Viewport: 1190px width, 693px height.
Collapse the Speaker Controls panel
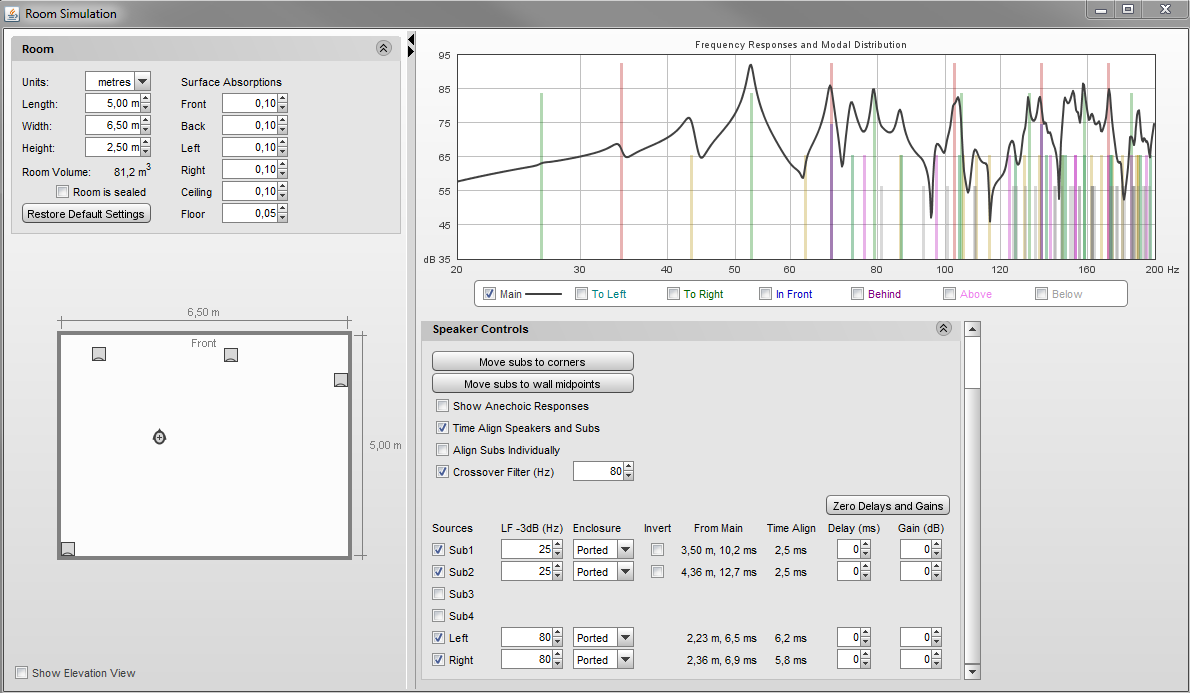942,329
